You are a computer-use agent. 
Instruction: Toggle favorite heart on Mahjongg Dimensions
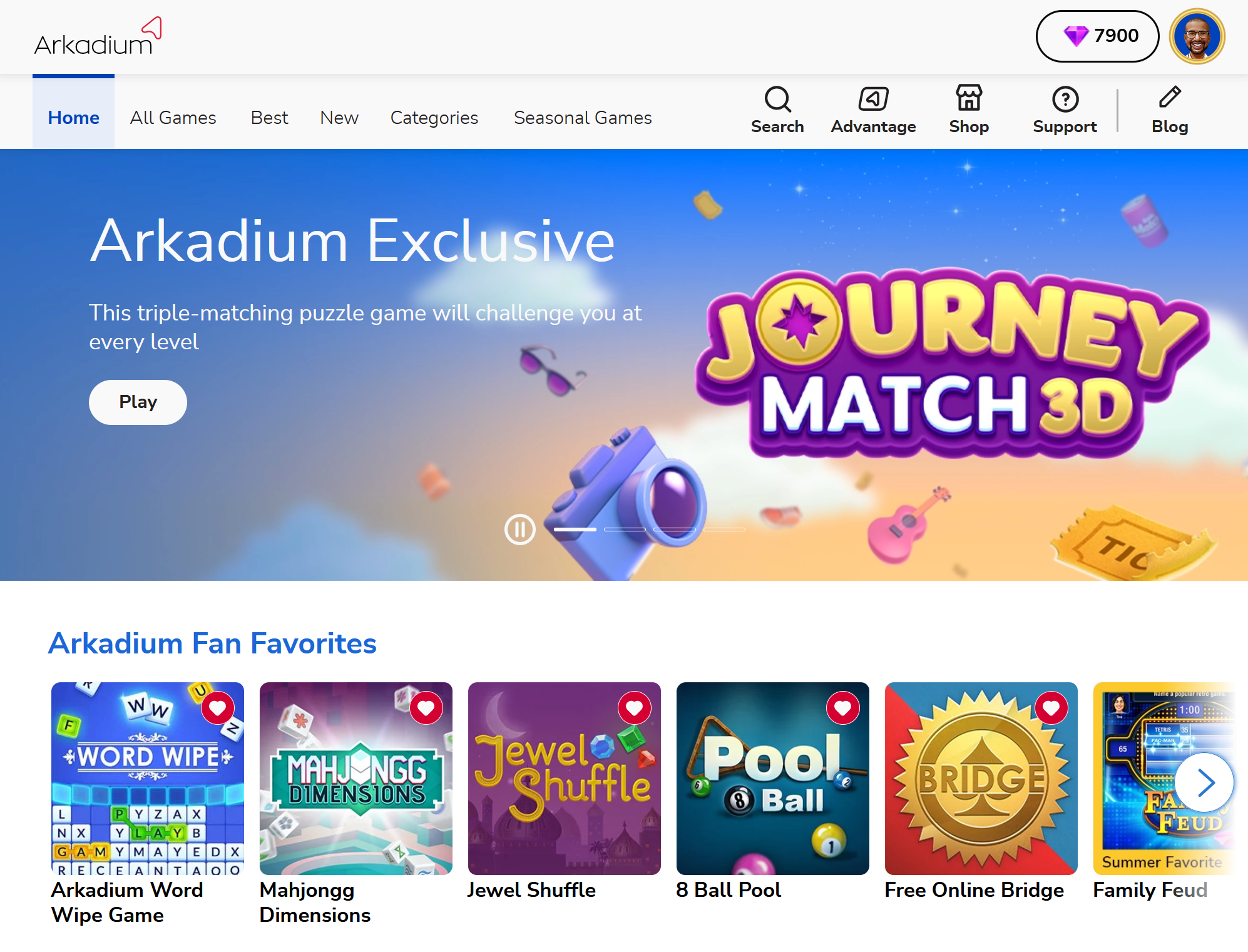tap(426, 708)
